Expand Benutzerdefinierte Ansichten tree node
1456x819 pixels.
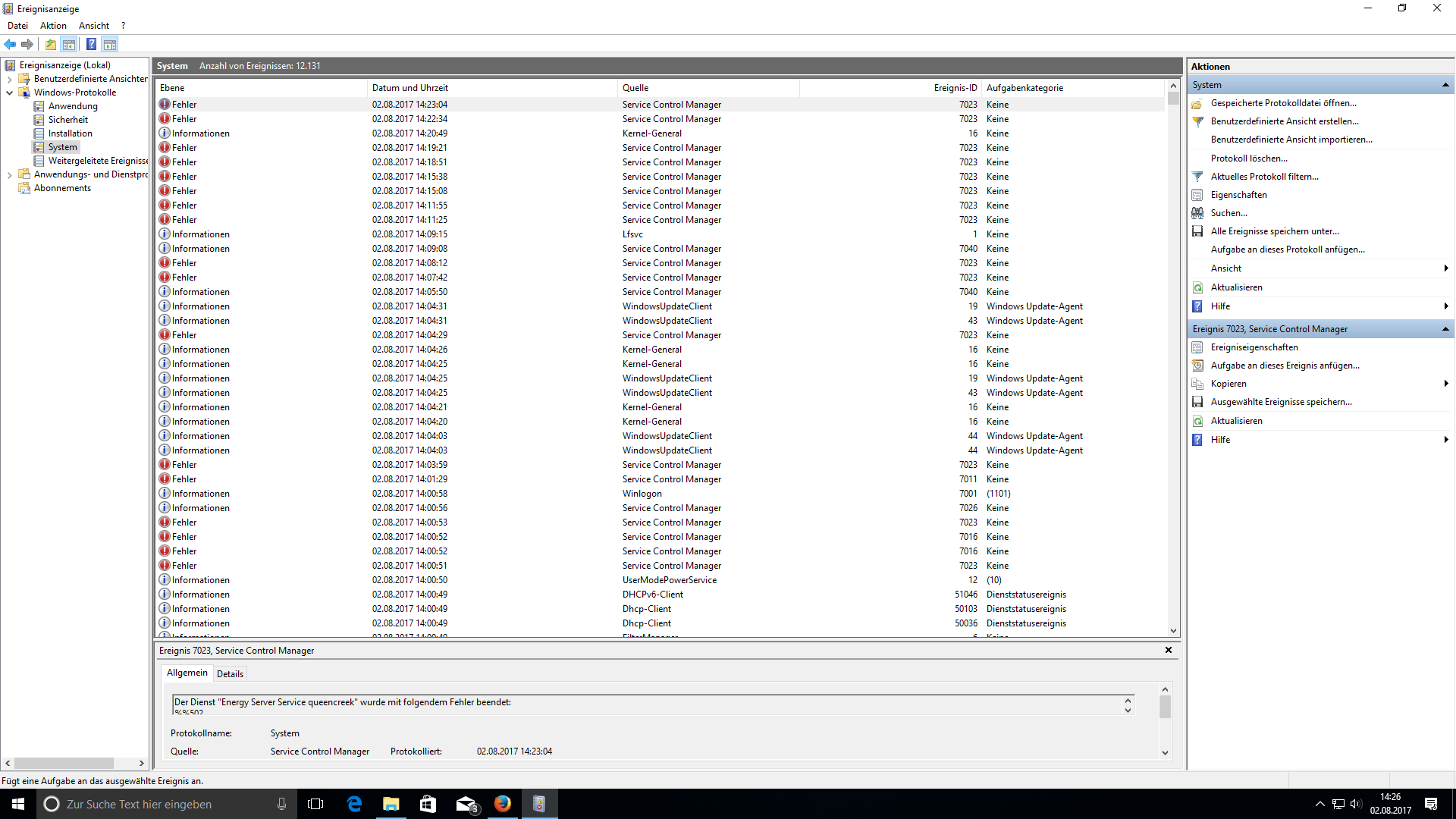[x=9, y=79]
